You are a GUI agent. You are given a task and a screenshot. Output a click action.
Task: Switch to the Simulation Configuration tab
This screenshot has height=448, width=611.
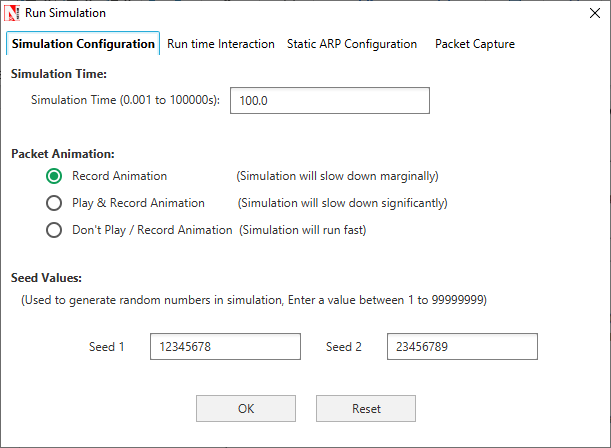coord(83,44)
